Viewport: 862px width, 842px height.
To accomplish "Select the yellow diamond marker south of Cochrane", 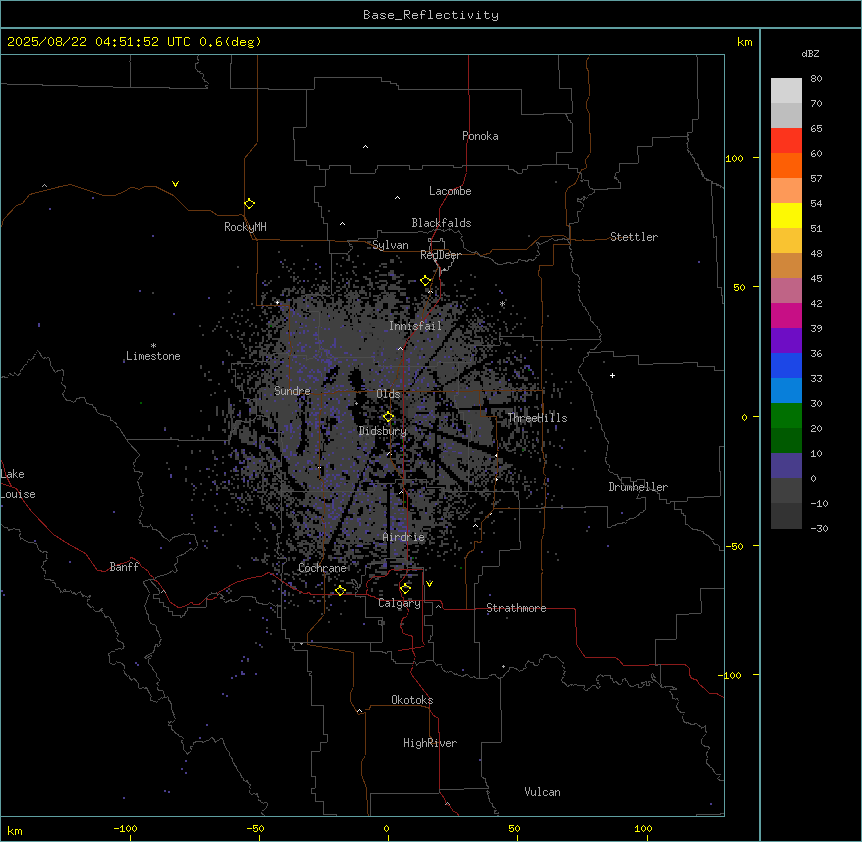I will point(340,590).
